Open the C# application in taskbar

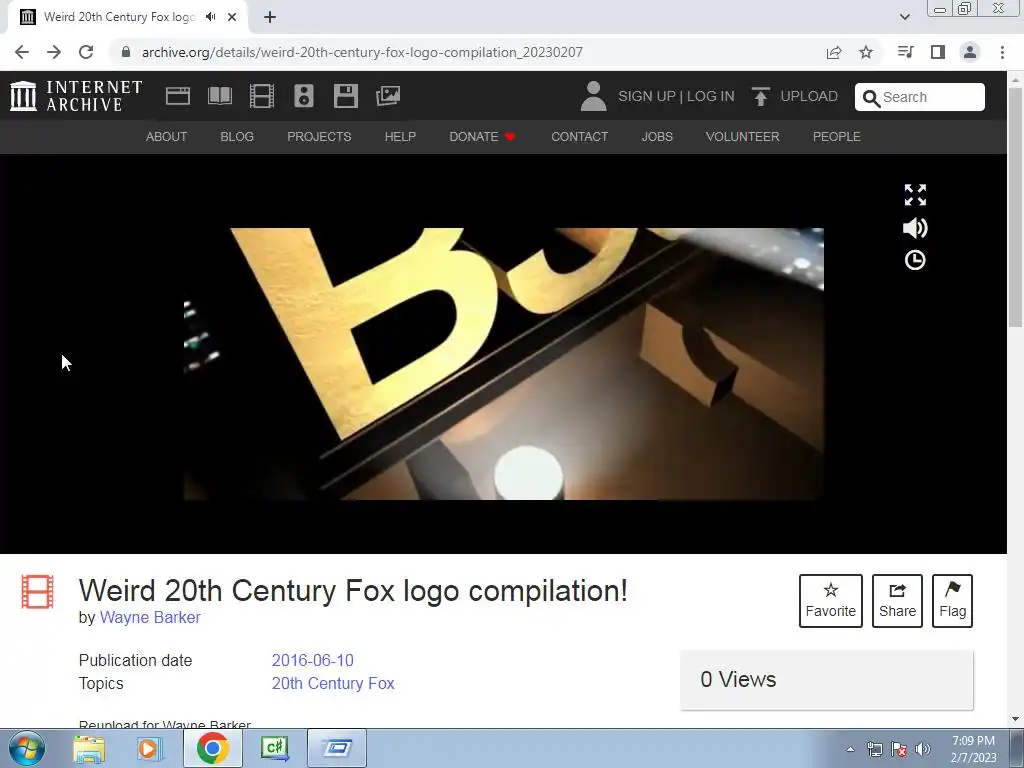(275, 748)
